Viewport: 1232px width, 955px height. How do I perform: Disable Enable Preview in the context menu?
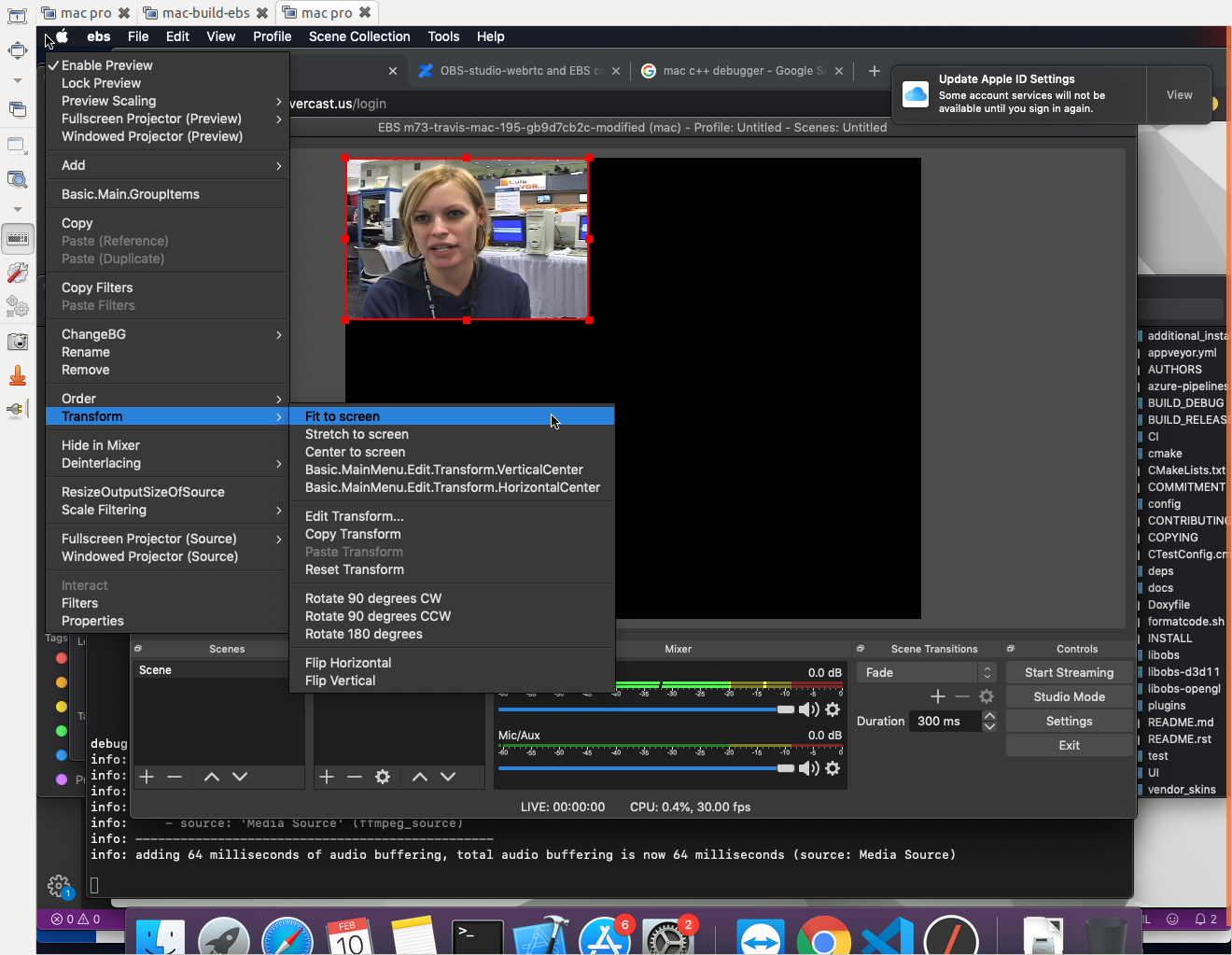pyautogui.click(x=106, y=64)
